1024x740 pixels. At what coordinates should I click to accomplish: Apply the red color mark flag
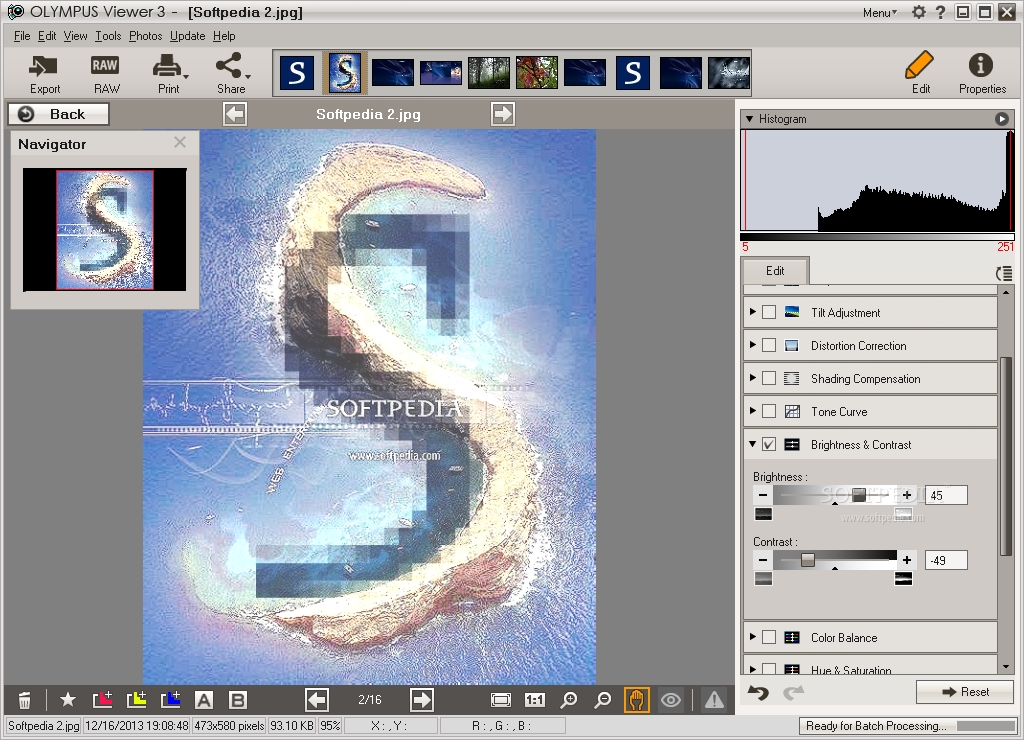pyautogui.click(x=103, y=700)
